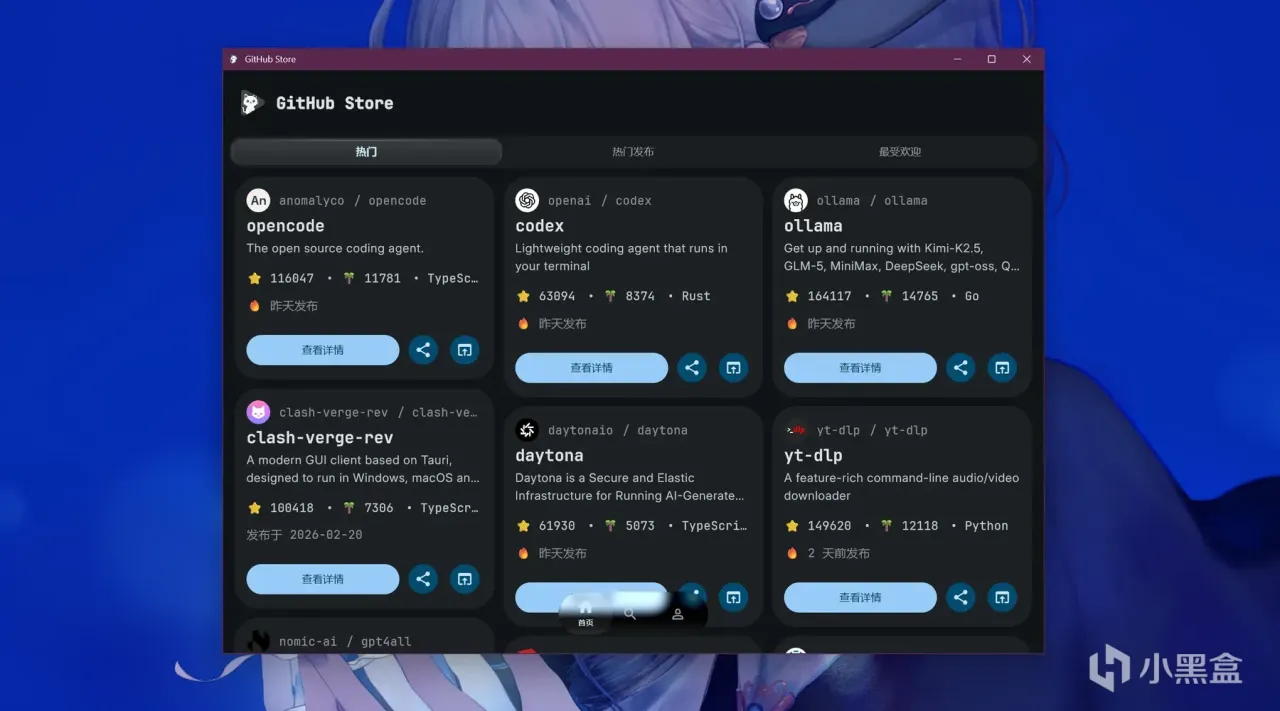1280x711 pixels.
Task: Select the clash-verge-rev card title
Action: pos(320,438)
